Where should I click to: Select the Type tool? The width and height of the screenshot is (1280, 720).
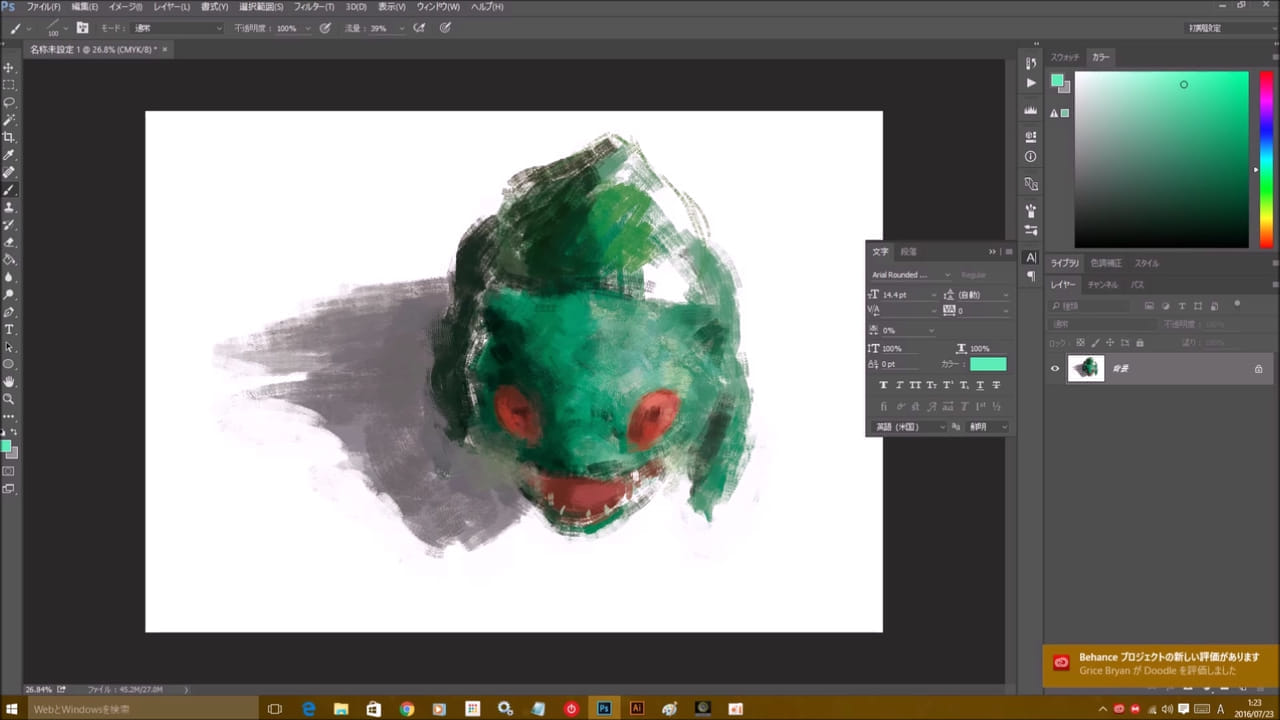click(9, 329)
